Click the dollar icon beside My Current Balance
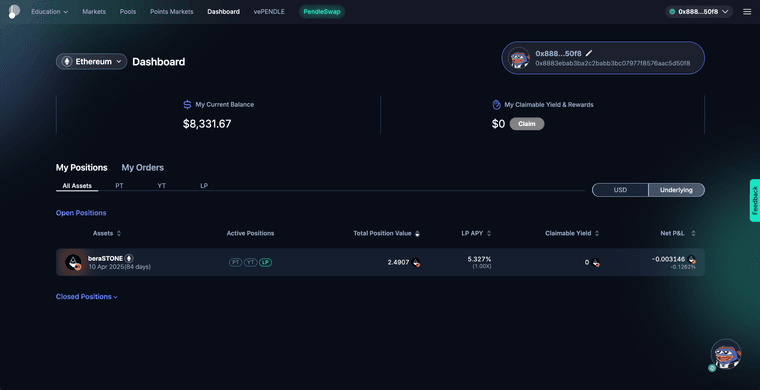The width and height of the screenshot is (760, 390). point(187,105)
